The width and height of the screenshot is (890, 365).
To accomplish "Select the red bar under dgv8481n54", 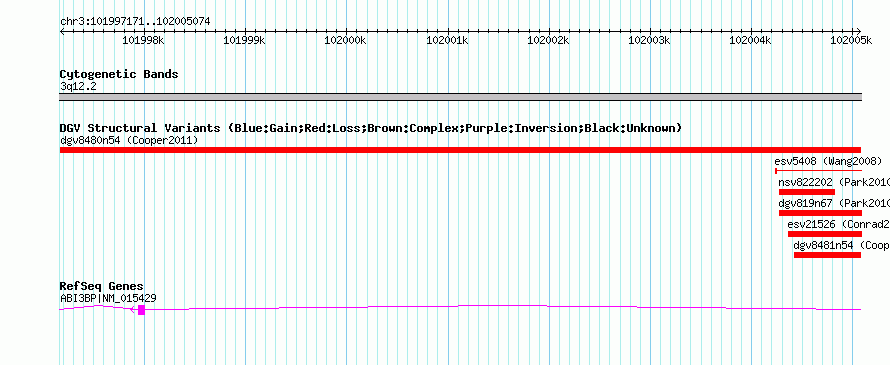I will 828,255.
